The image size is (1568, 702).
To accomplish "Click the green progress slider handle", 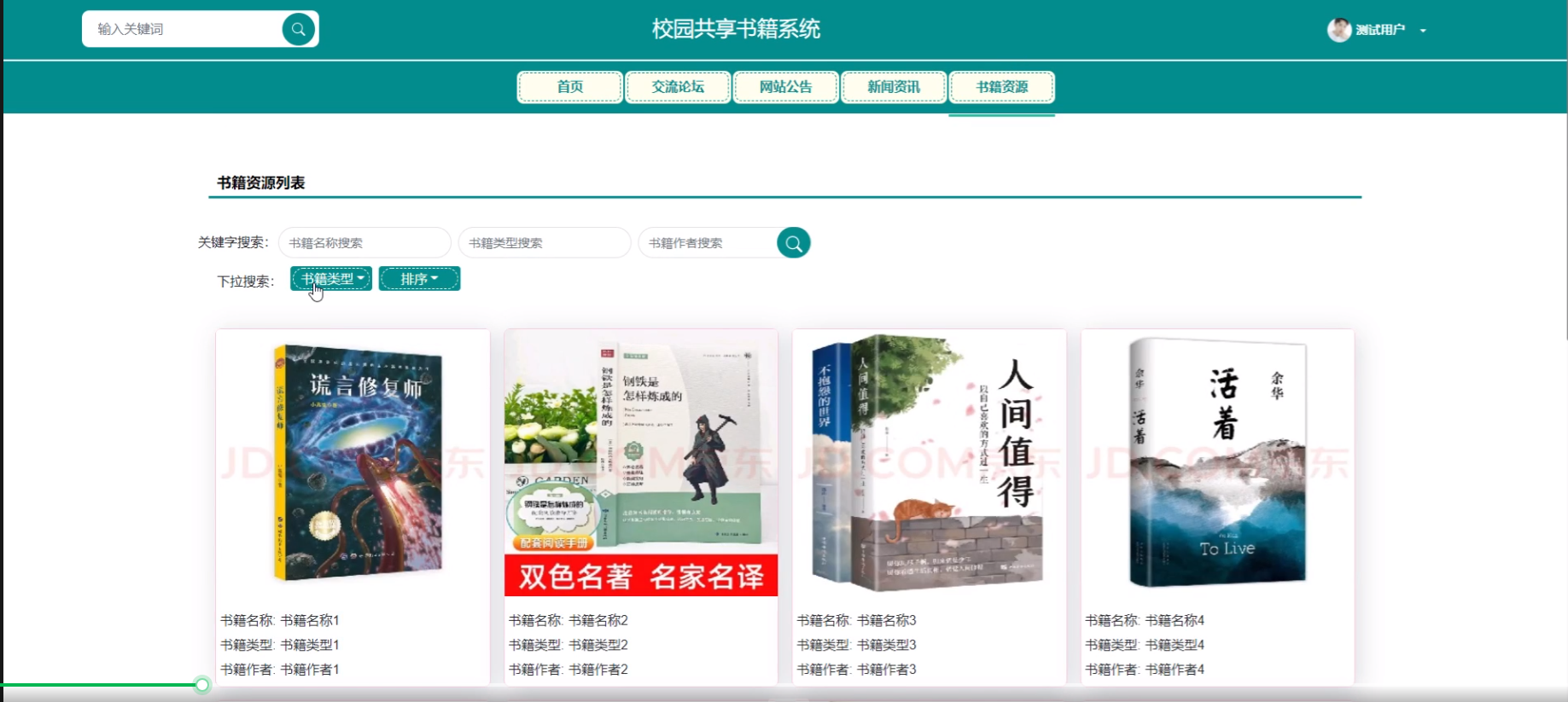I will point(202,685).
